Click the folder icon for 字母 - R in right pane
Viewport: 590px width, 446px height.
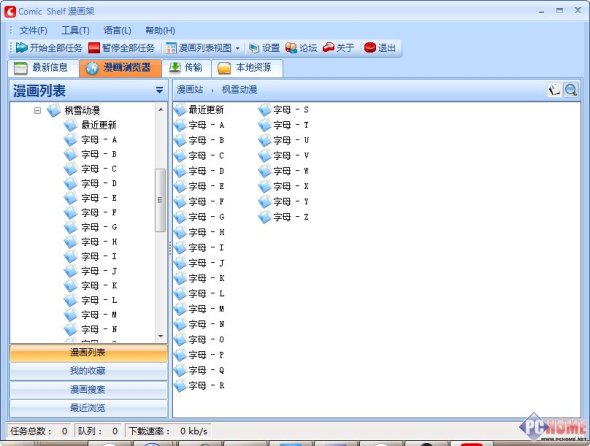180,385
